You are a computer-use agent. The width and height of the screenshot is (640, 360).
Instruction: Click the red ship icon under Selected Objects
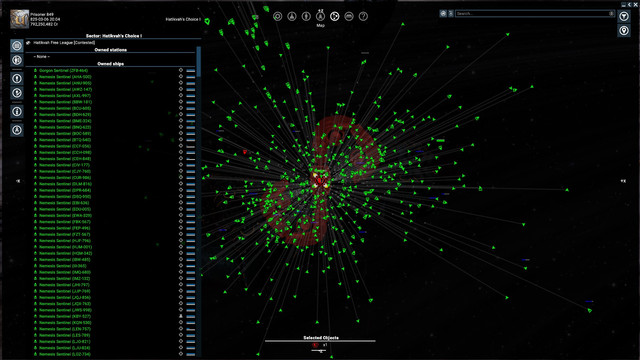[316, 345]
